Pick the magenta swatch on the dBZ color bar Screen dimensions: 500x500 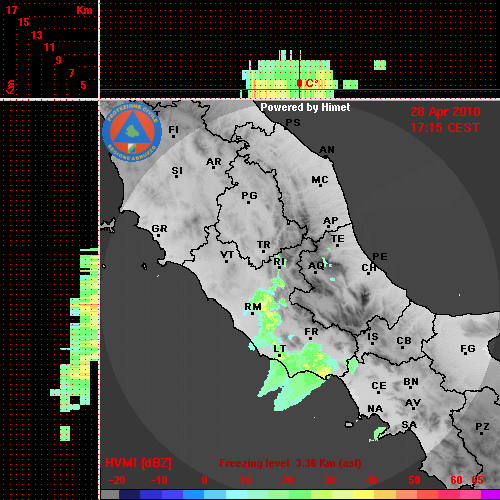pos(490,495)
